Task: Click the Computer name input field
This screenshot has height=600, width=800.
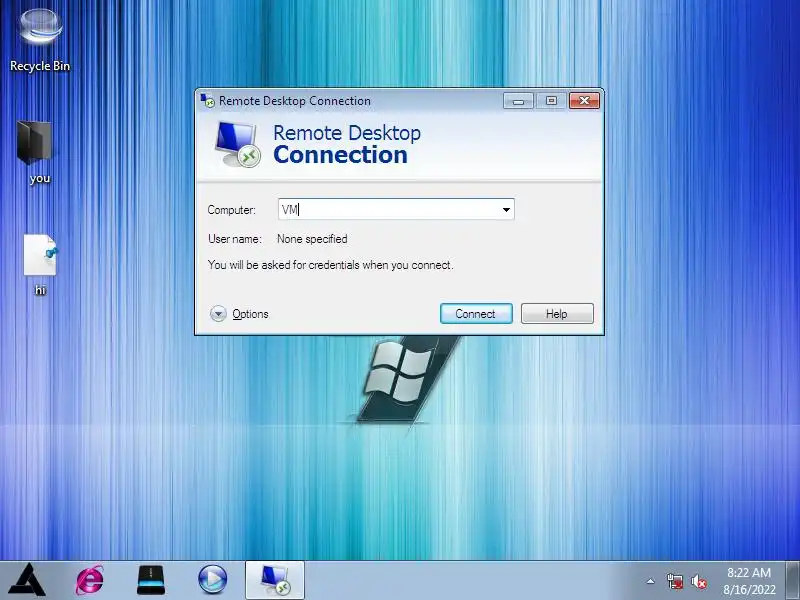Action: pyautogui.click(x=396, y=209)
